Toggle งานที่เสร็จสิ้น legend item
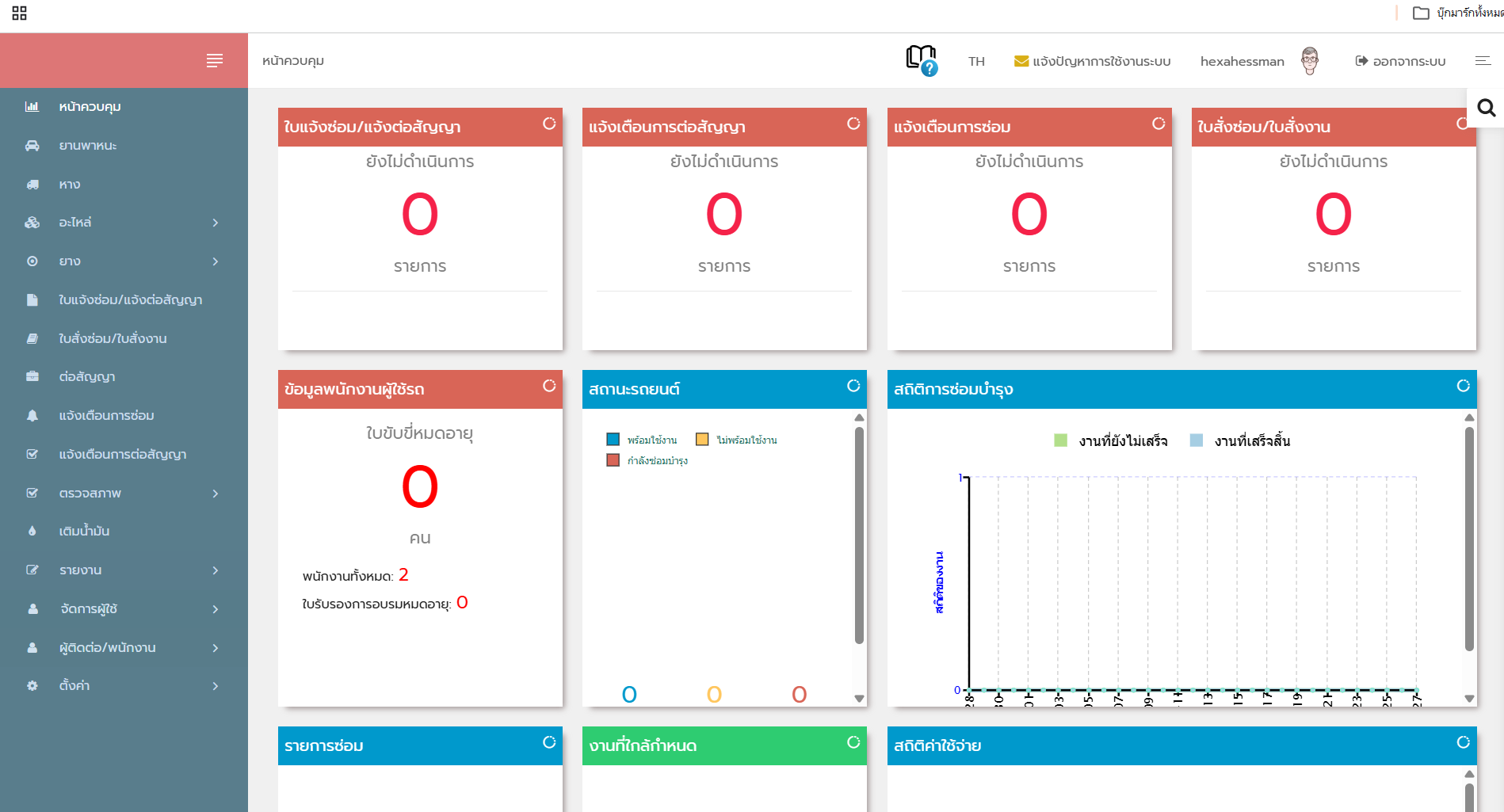Viewport: 1504px width, 812px height. click(x=1240, y=440)
